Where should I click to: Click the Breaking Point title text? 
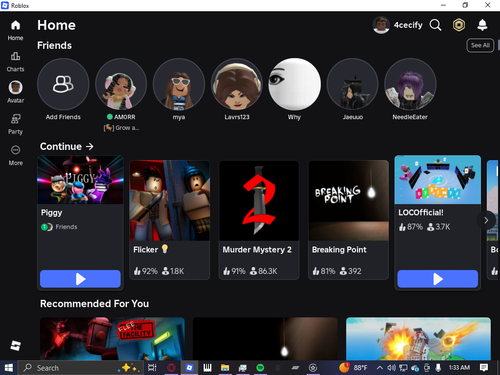coord(339,250)
